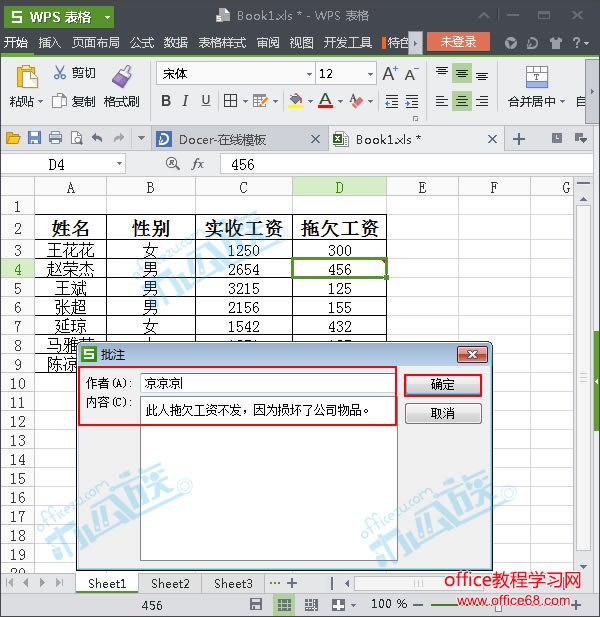Image resolution: width=600 pixels, height=617 pixels.
Task: Open Print Preview icon
Action: coord(76,139)
